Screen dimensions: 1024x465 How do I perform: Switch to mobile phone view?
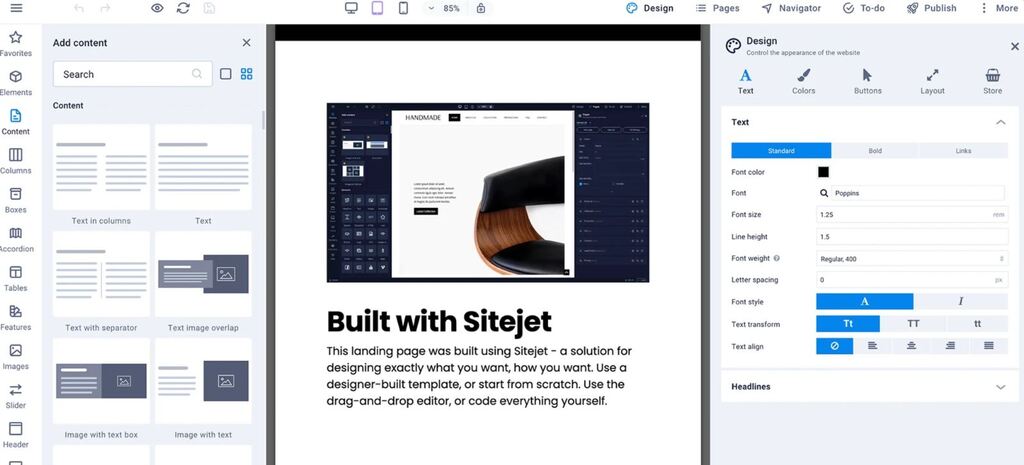tap(403, 8)
